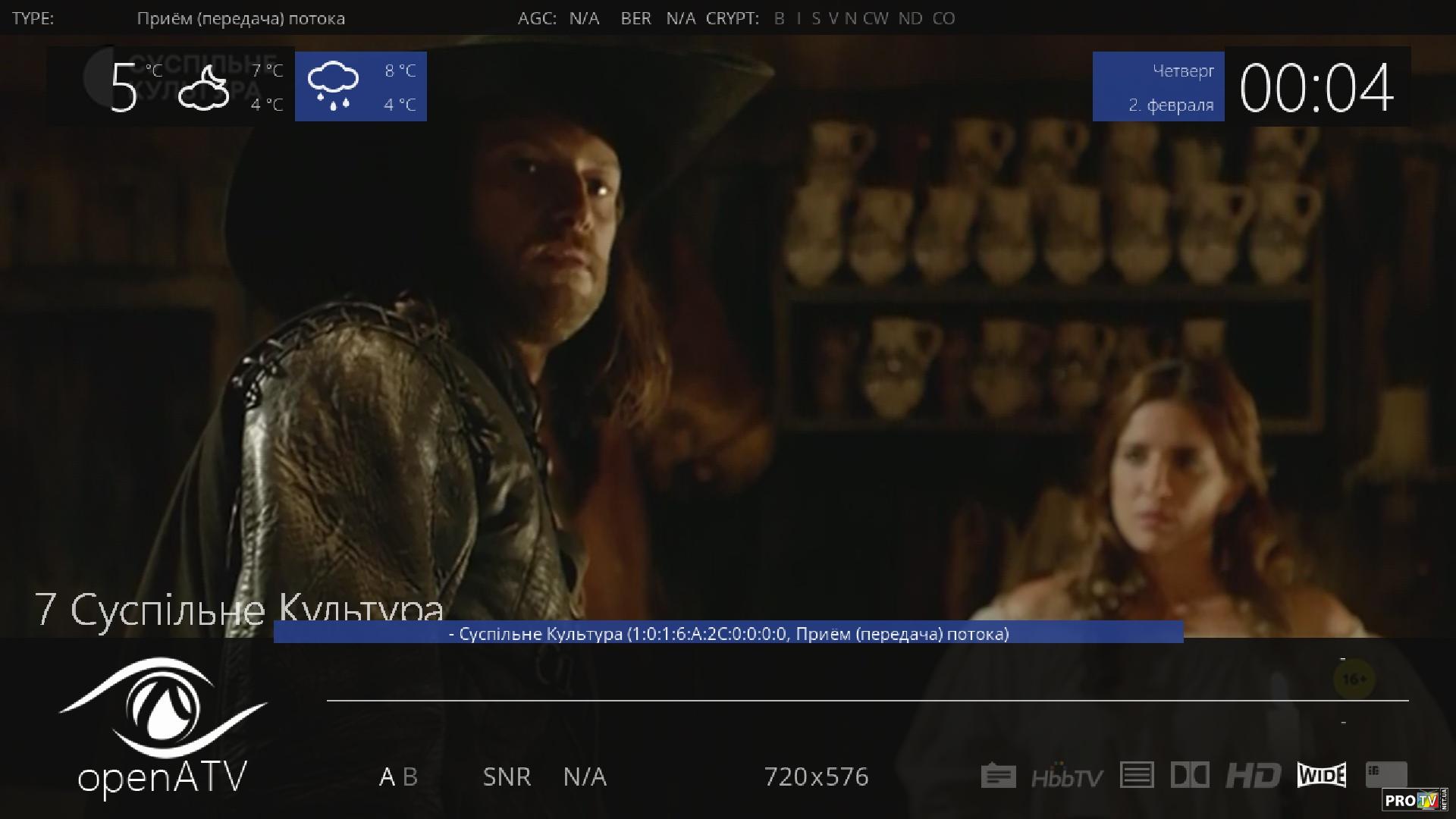Click the Dolby Digital audio icon

click(1190, 775)
